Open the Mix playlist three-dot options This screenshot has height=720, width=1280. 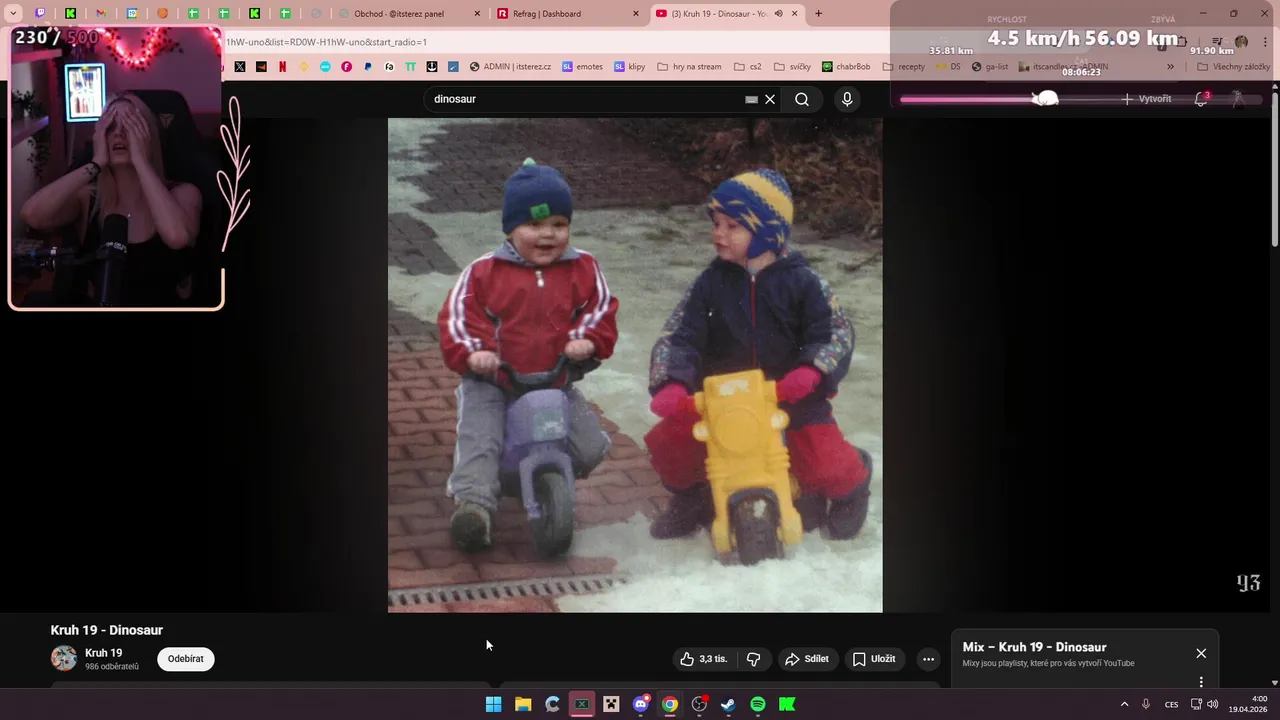(1201, 681)
